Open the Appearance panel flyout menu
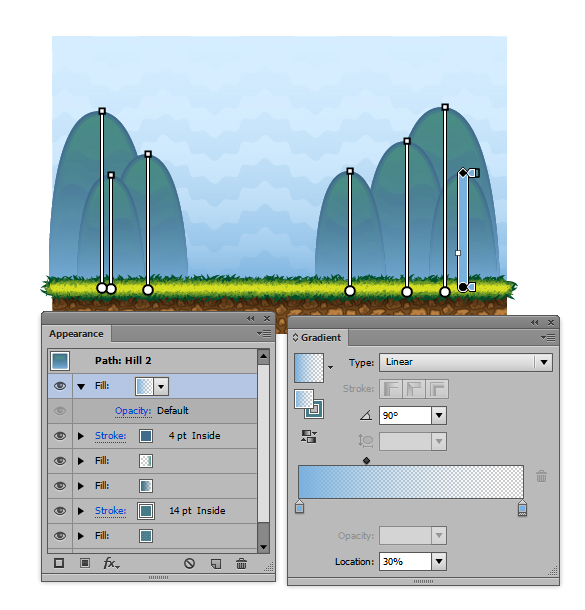This screenshot has height=610, width=585. 264,333
